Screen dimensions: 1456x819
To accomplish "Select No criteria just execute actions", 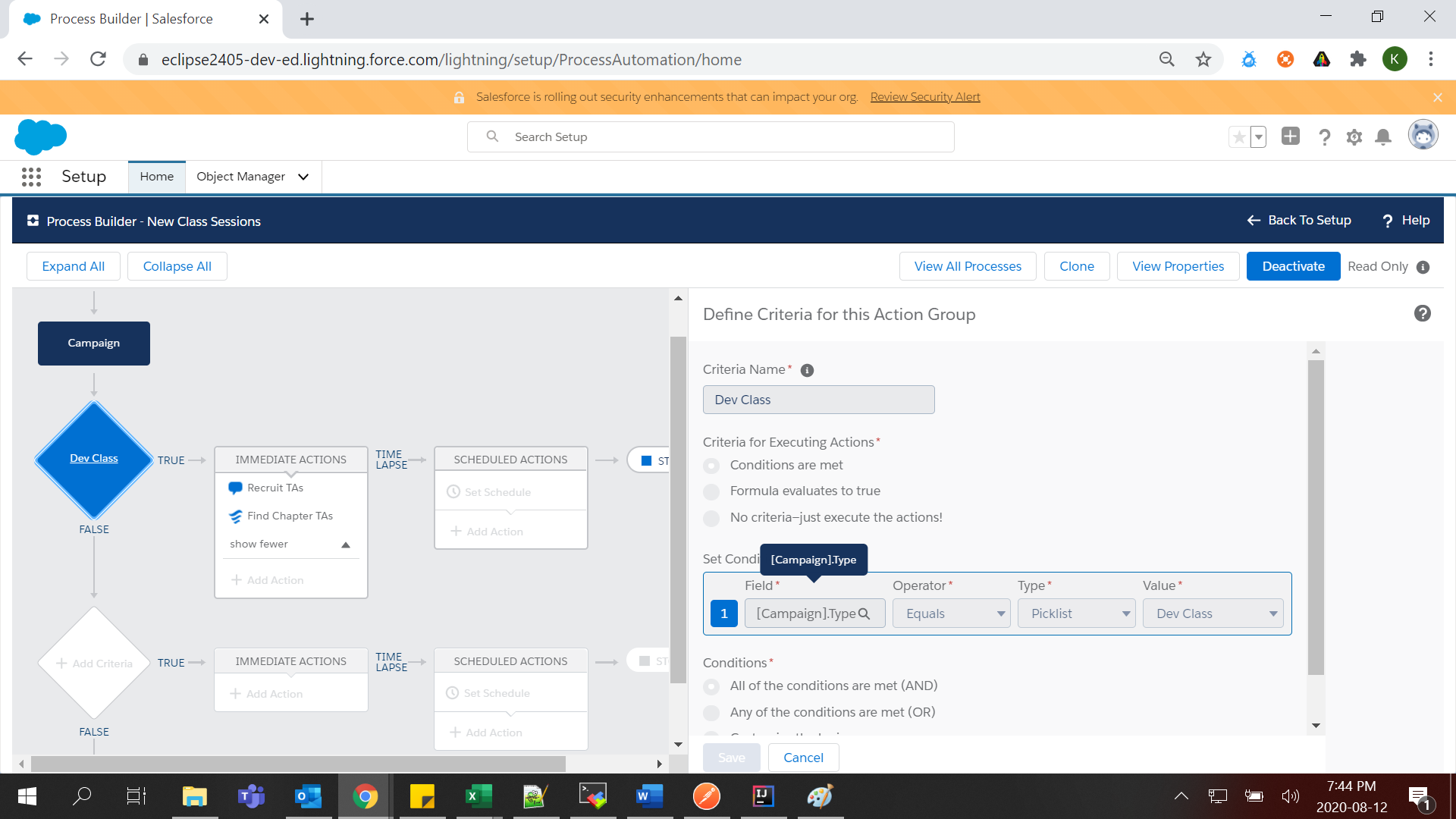I will click(711, 518).
